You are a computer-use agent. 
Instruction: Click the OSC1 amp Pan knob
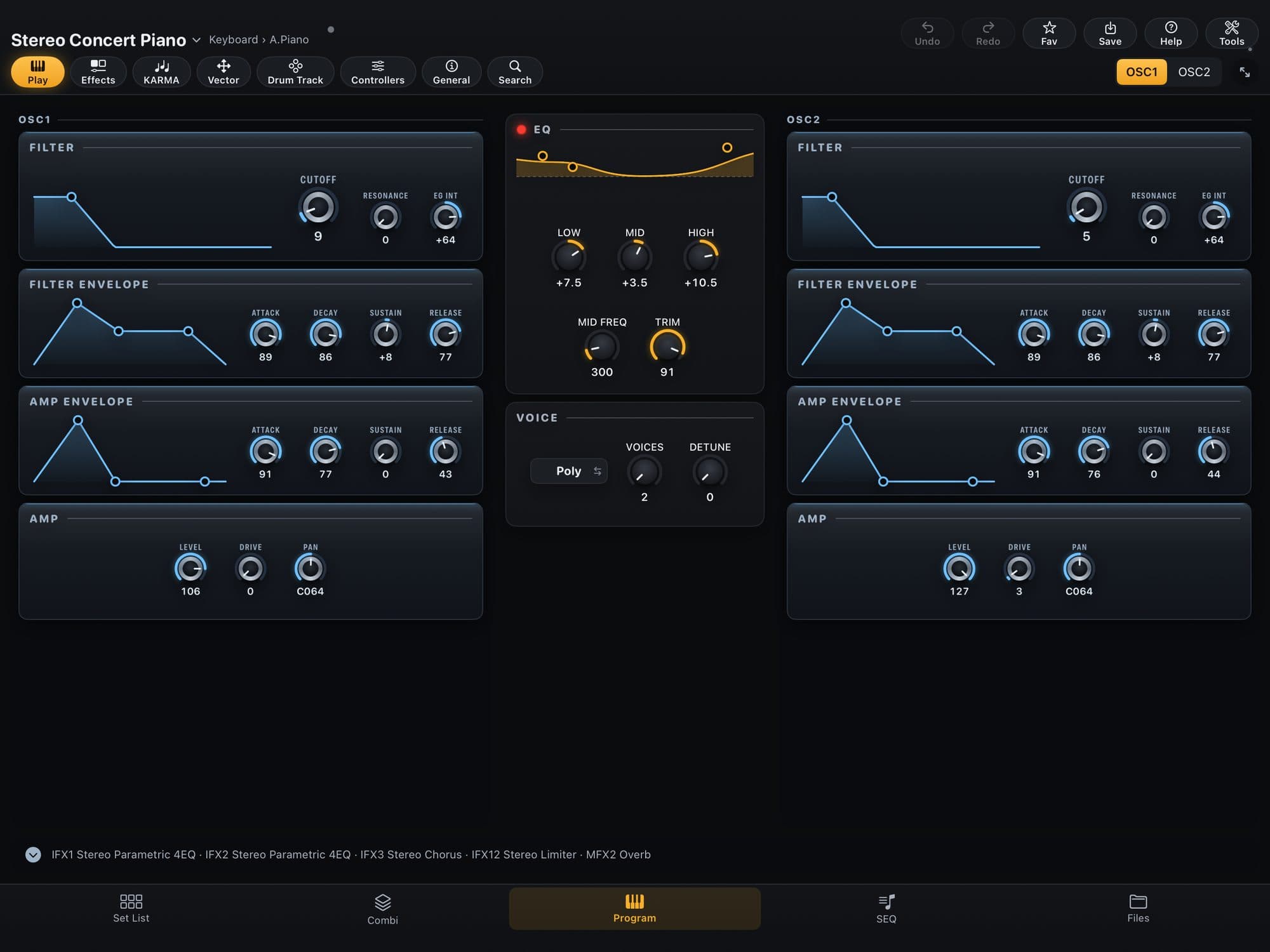coord(310,569)
